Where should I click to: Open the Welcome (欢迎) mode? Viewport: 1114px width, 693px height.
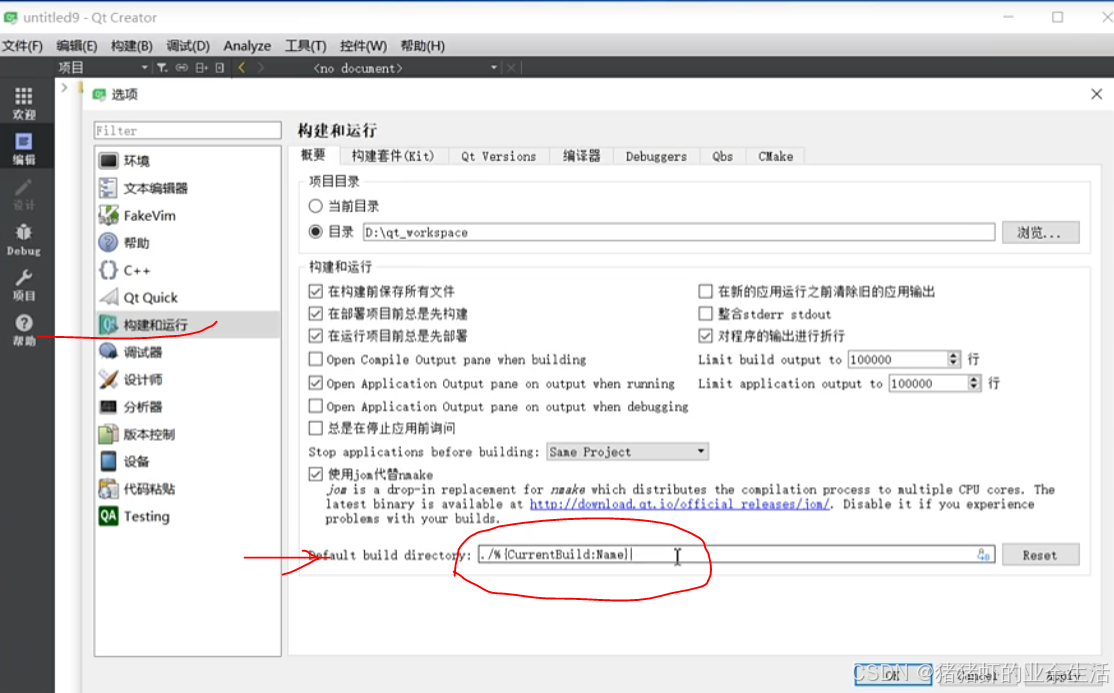click(x=23, y=103)
